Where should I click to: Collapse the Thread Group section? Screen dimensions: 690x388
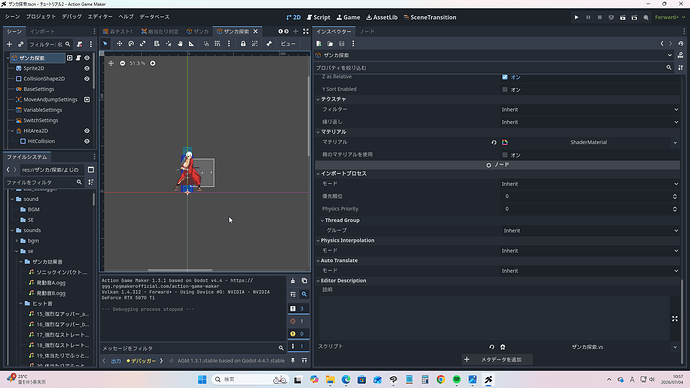click(323, 220)
